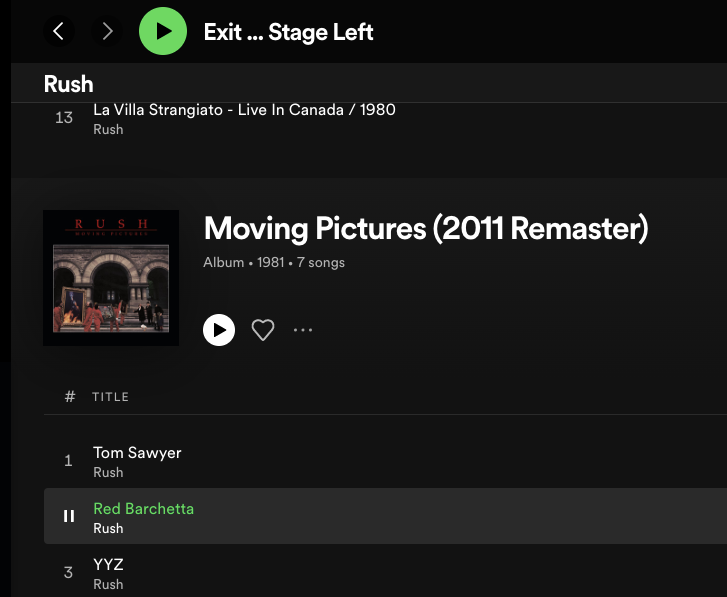This screenshot has height=597, width=727.
Task: Open Rush artist link under YYZ
Action: [108, 584]
